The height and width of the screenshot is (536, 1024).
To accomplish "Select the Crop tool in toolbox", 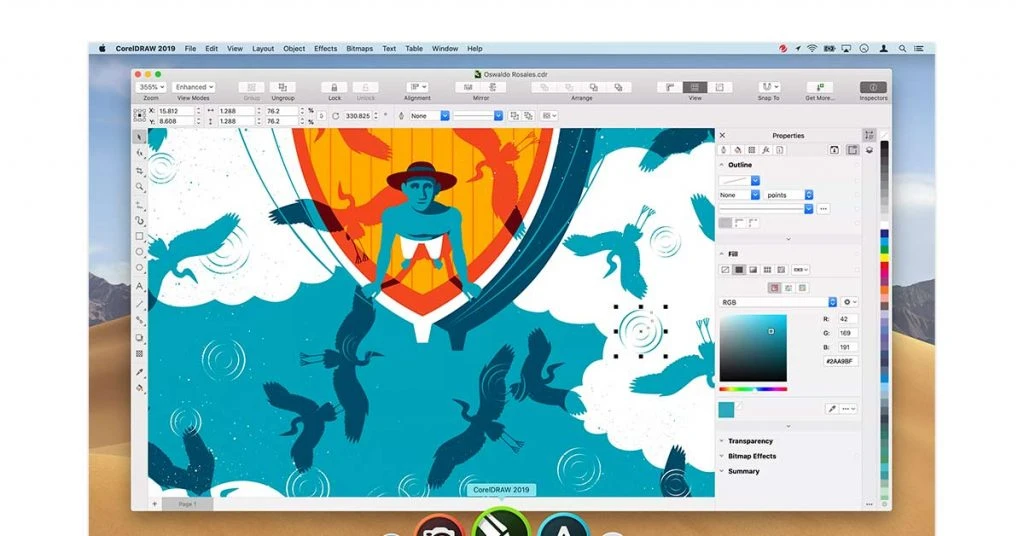I will pyautogui.click(x=139, y=171).
